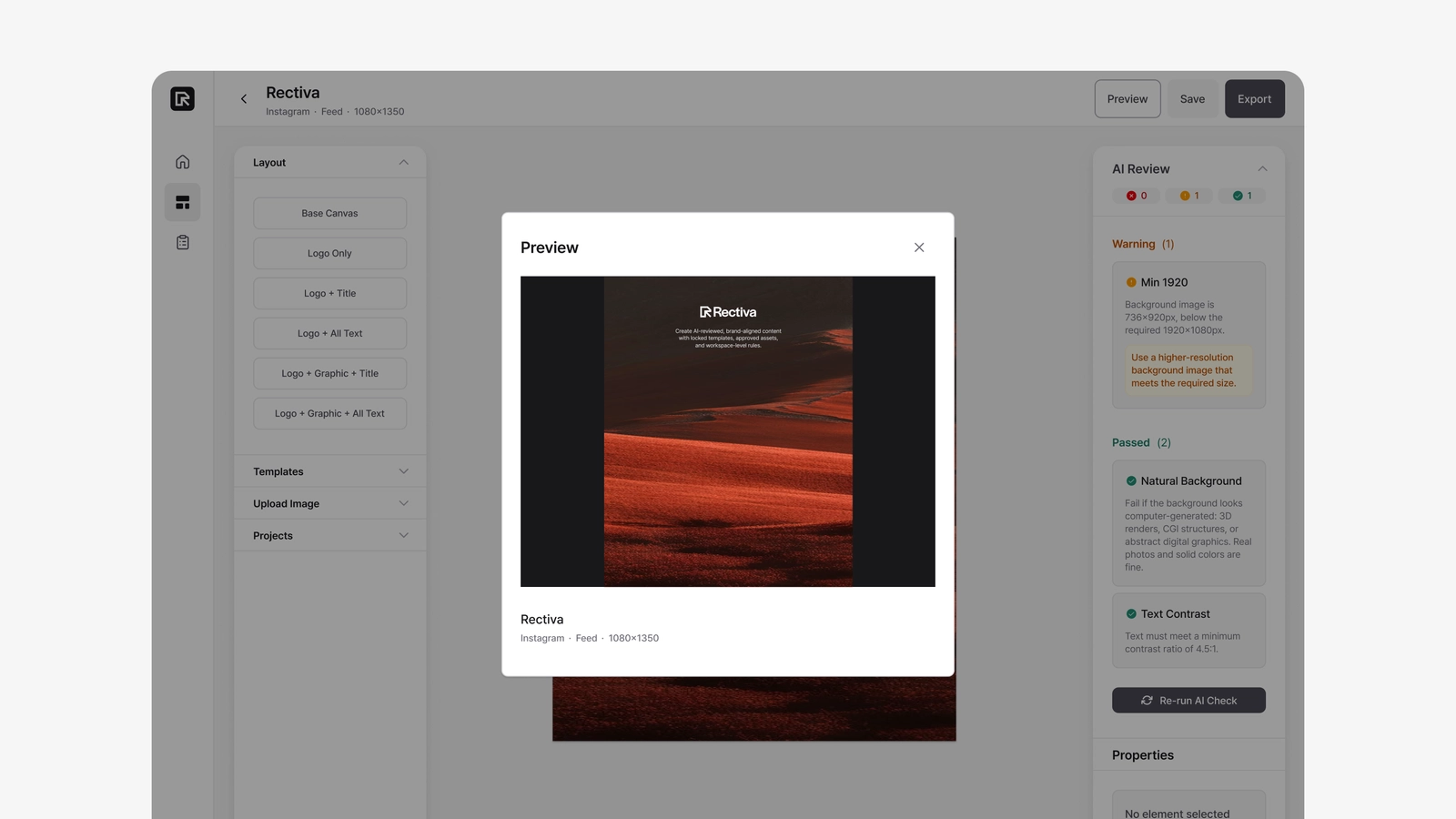Click the canvas artwork behind the dialog
Screen dimensions: 1456x819
[x=753, y=708]
